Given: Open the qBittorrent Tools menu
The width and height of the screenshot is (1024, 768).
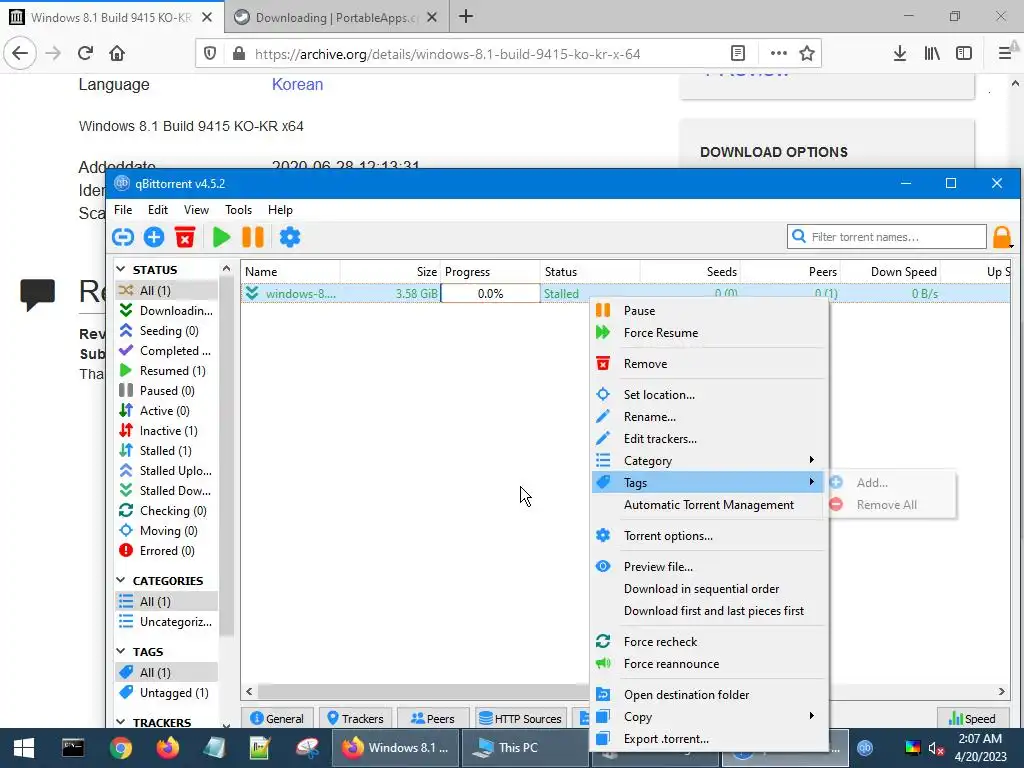Looking at the screenshot, I should point(238,210).
